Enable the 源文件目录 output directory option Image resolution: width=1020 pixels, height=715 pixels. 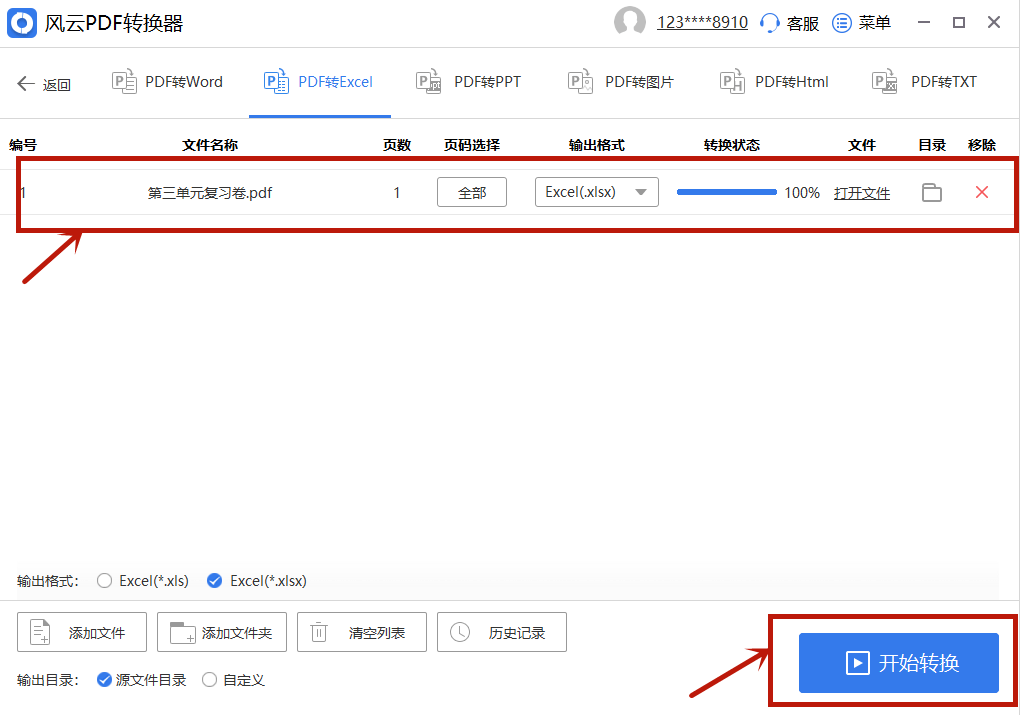click(x=102, y=679)
